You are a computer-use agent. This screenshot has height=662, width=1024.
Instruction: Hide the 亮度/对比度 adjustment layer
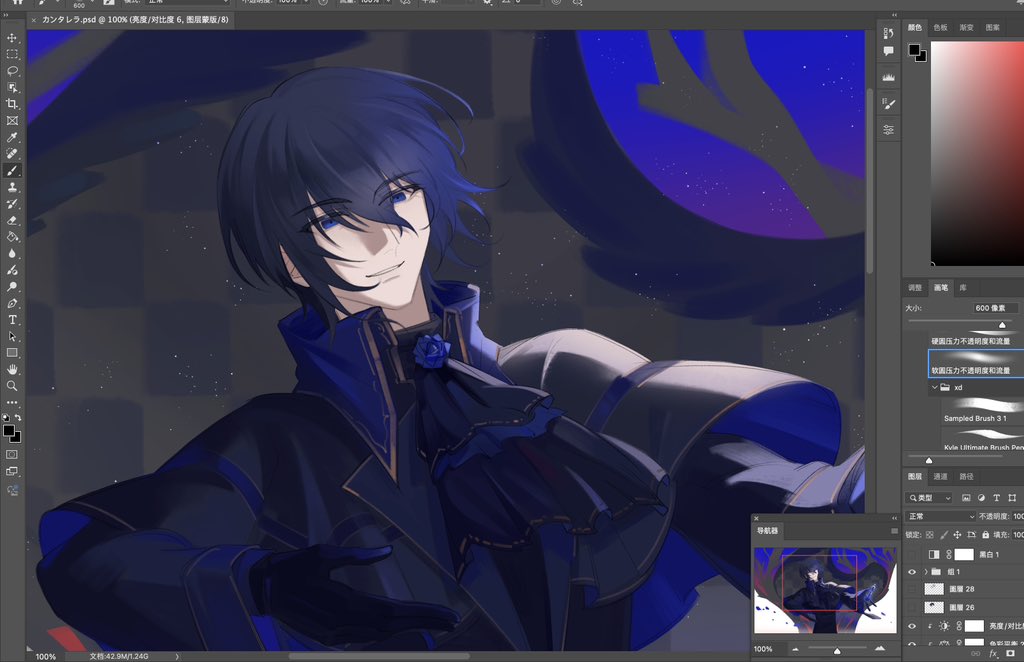pos(912,626)
